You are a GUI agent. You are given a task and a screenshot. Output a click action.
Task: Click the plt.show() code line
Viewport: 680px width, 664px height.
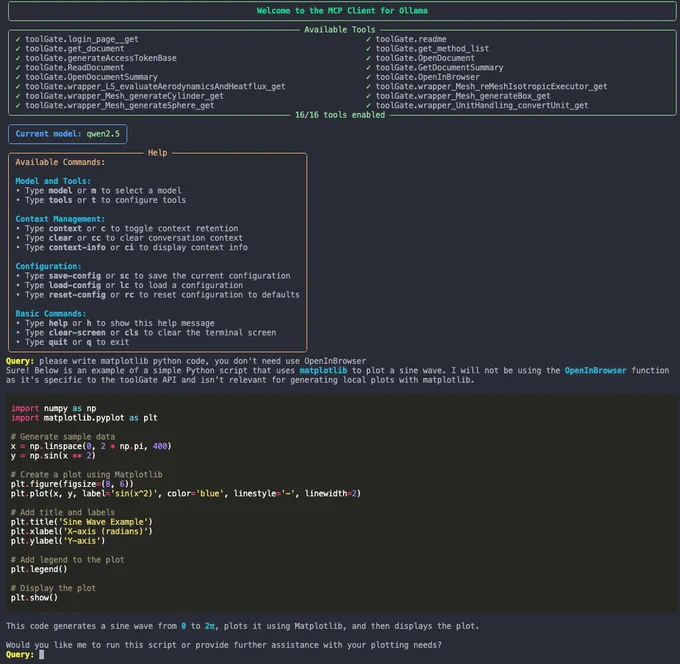34,598
